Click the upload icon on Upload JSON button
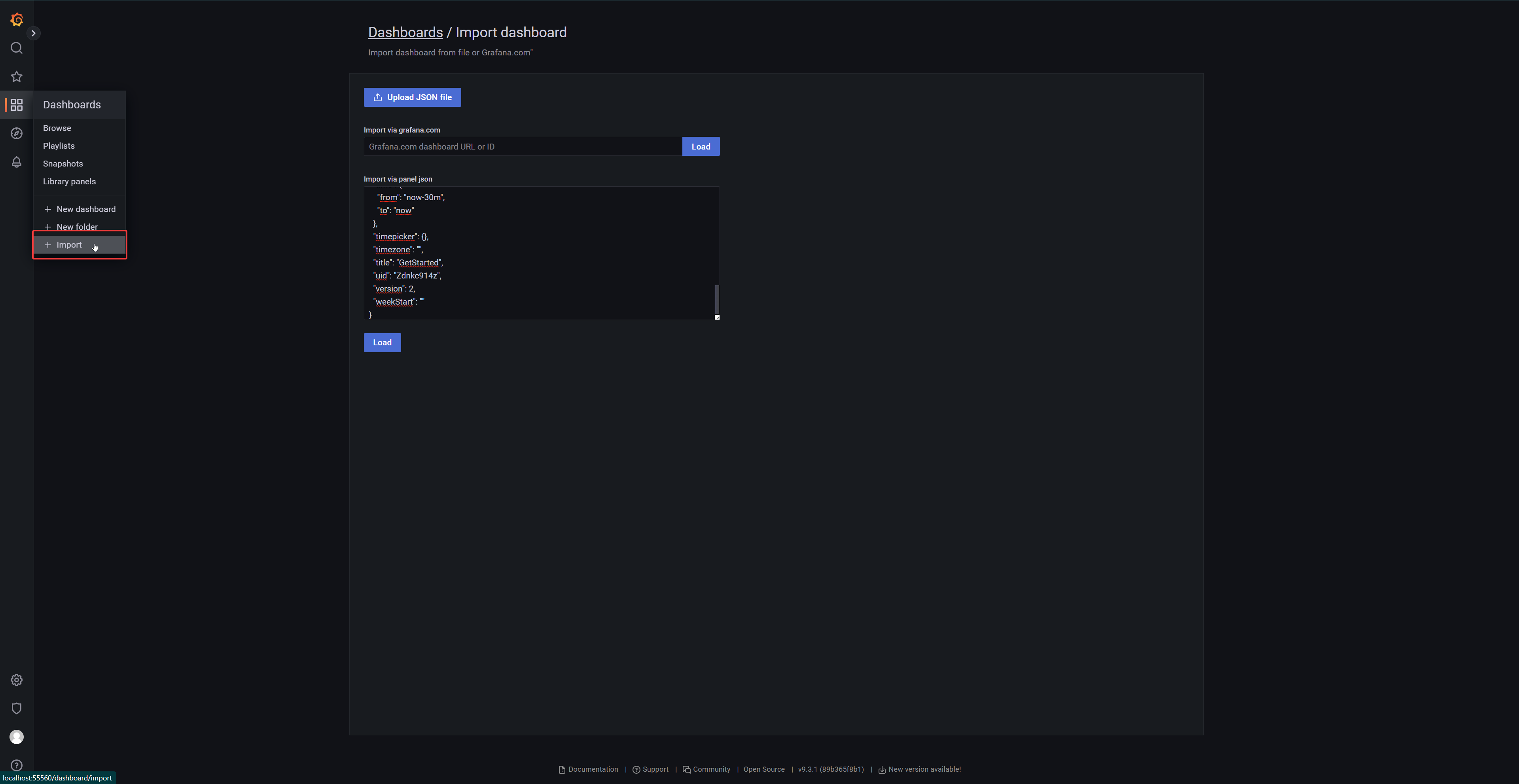This screenshot has height=784, width=1519. [377, 97]
